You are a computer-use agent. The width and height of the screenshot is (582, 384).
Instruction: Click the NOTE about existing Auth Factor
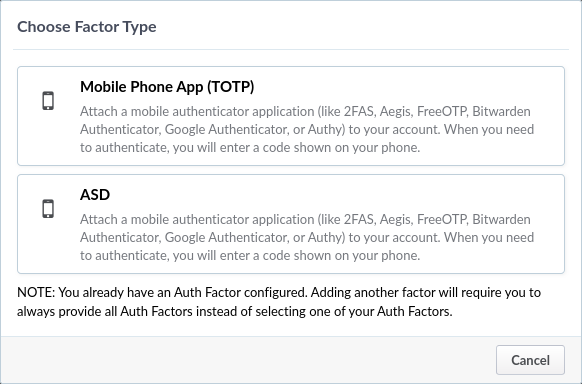[x=279, y=302]
